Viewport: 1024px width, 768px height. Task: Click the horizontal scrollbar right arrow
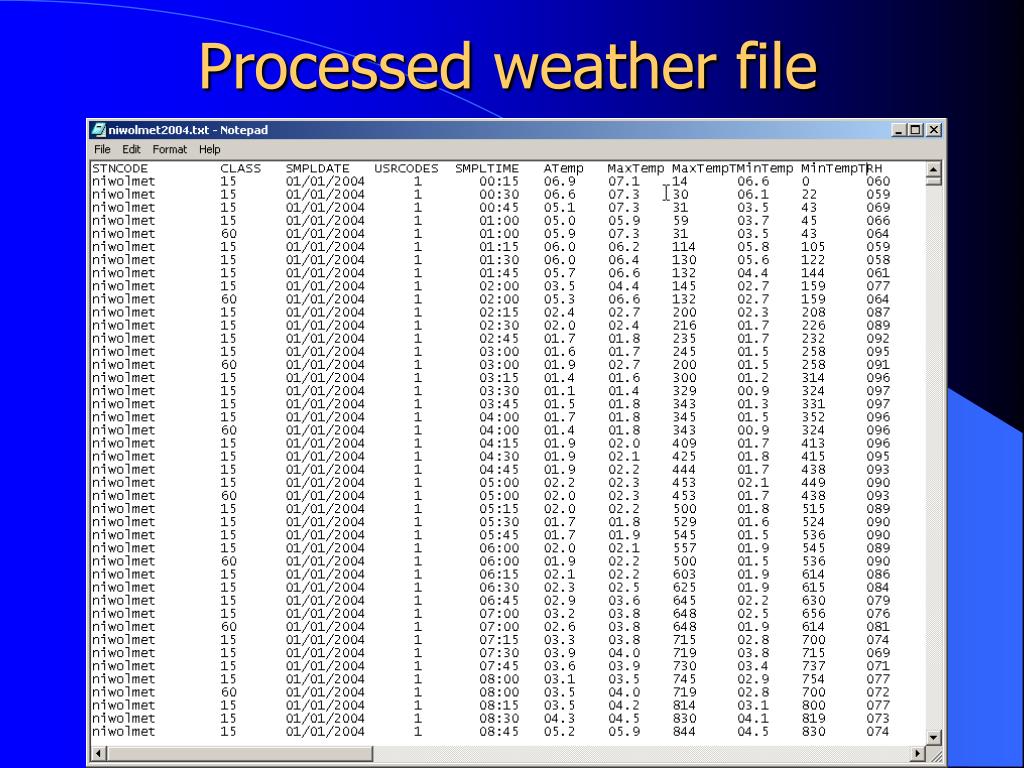coord(918,754)
